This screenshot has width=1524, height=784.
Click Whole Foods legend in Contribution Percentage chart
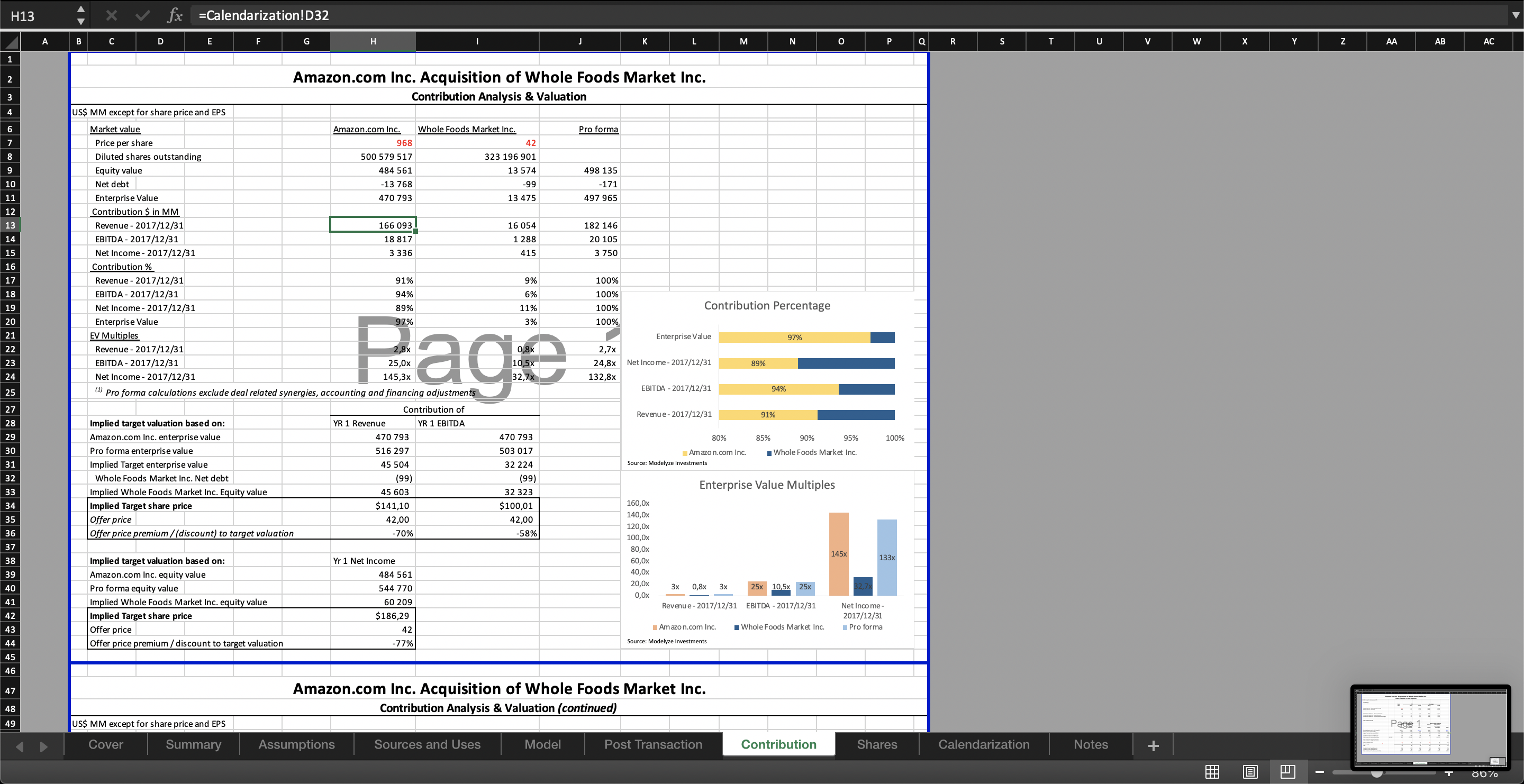pos(812,453)
